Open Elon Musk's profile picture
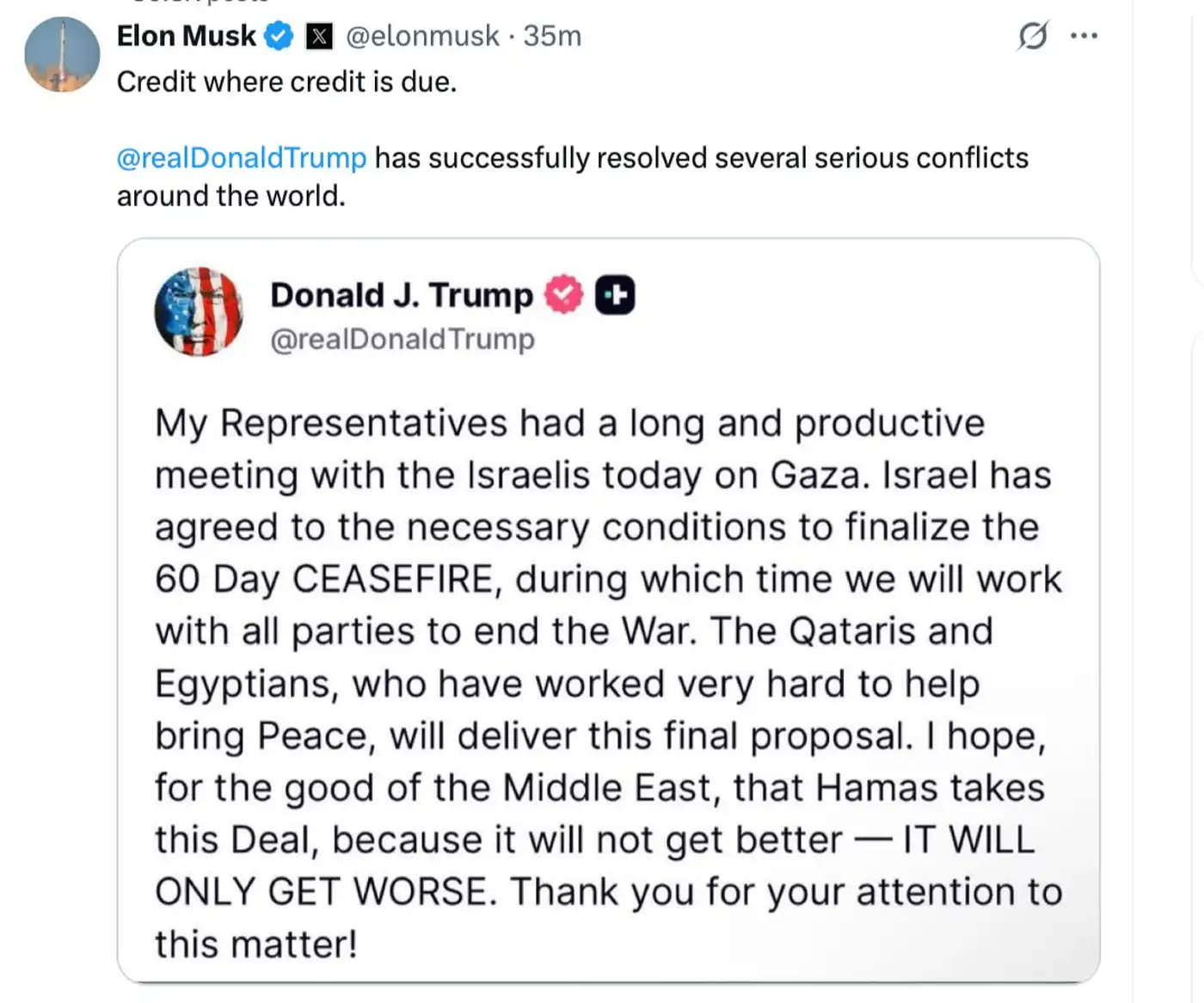Viewport: 1204px width, 1003px height. (62, 55)
